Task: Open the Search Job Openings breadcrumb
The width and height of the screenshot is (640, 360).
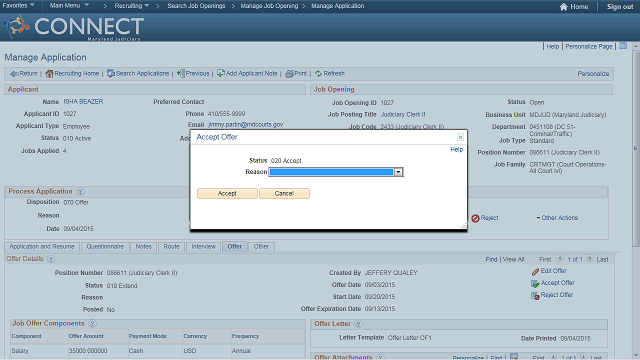Action: coord(196,6)
